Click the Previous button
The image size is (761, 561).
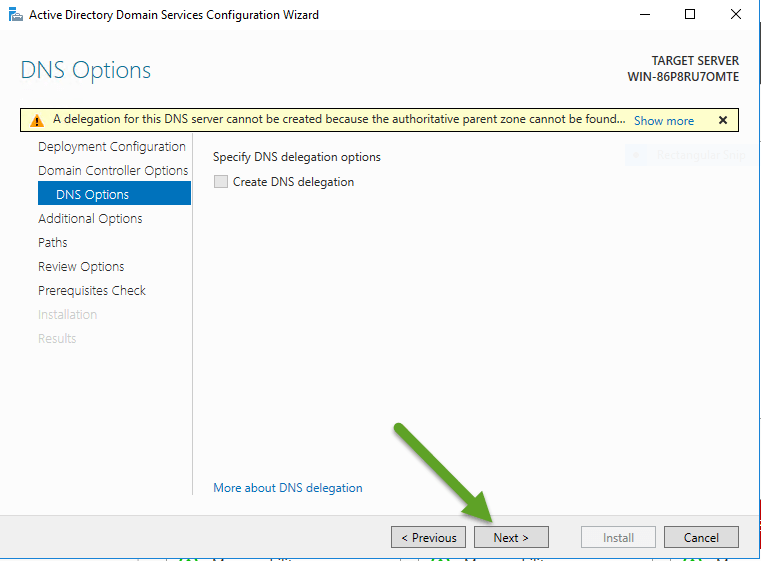pos(428,537)
